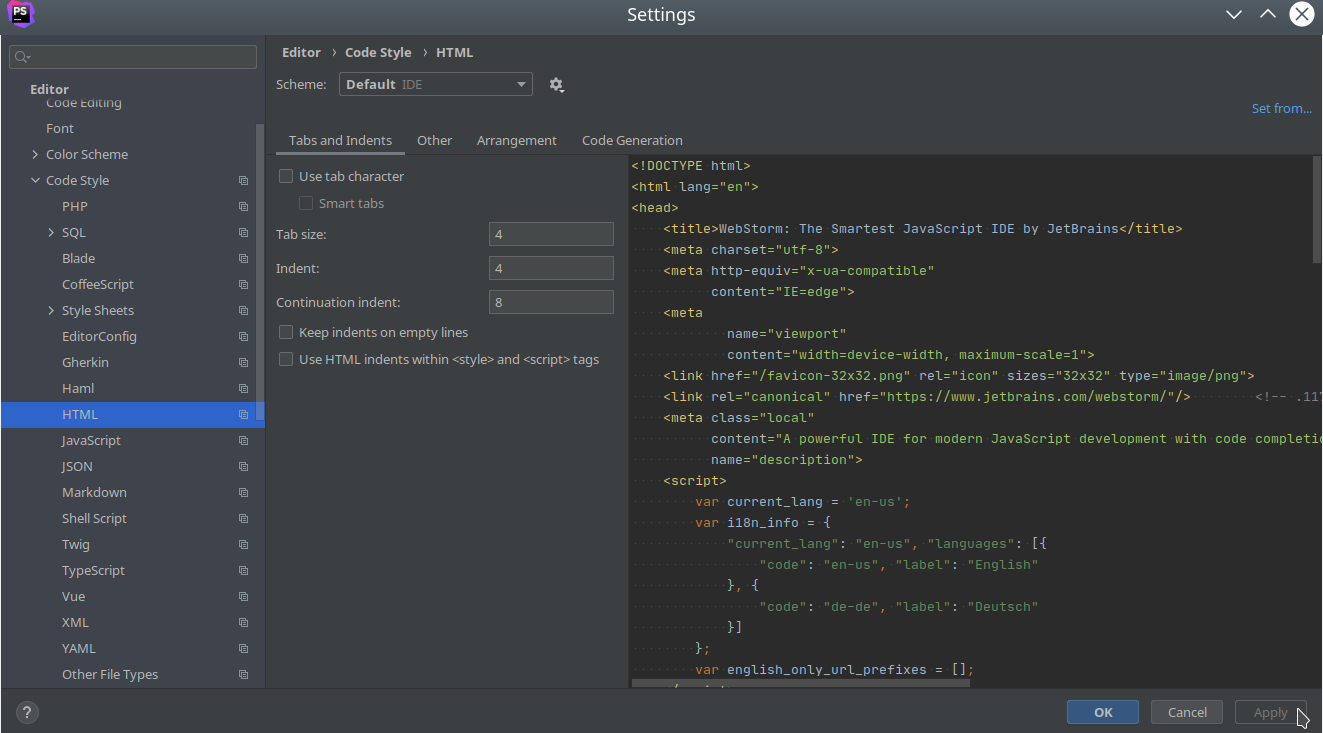Click project-level icon next to TypeScript
This screenshot has width=1323, height=733.
[243, 571]
